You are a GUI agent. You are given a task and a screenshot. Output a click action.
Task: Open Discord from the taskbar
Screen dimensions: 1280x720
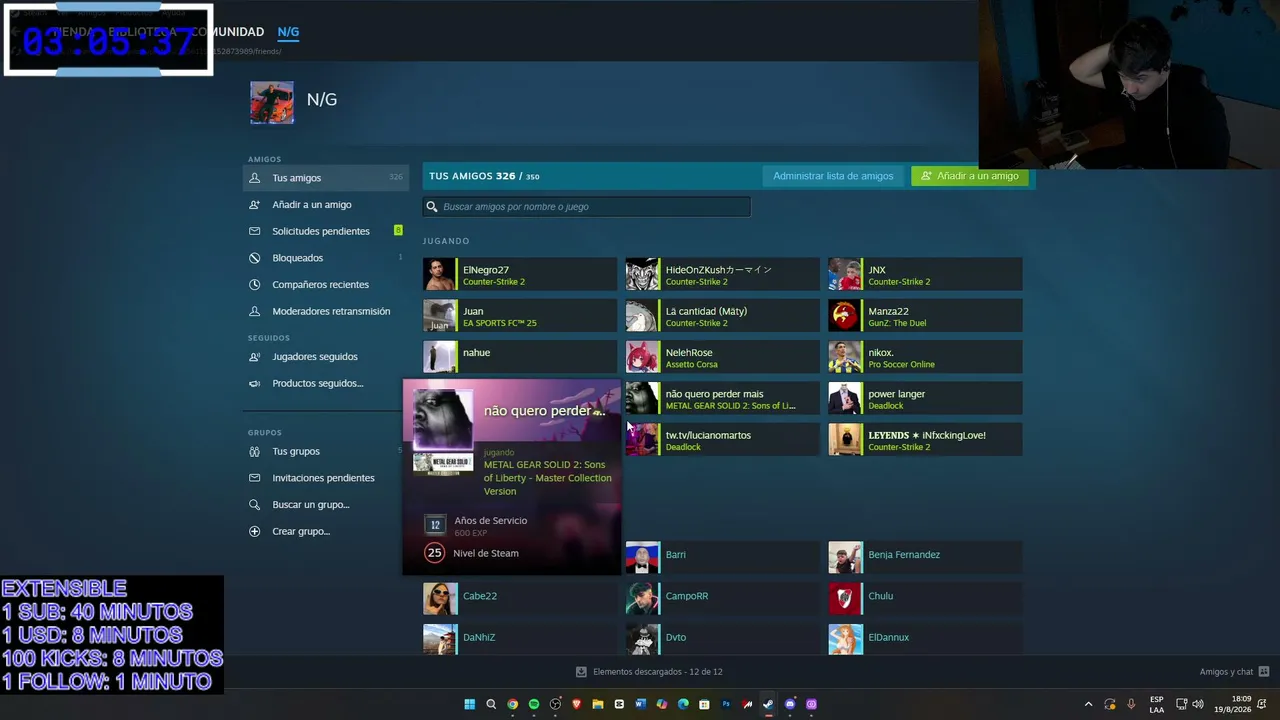(790, 704)
